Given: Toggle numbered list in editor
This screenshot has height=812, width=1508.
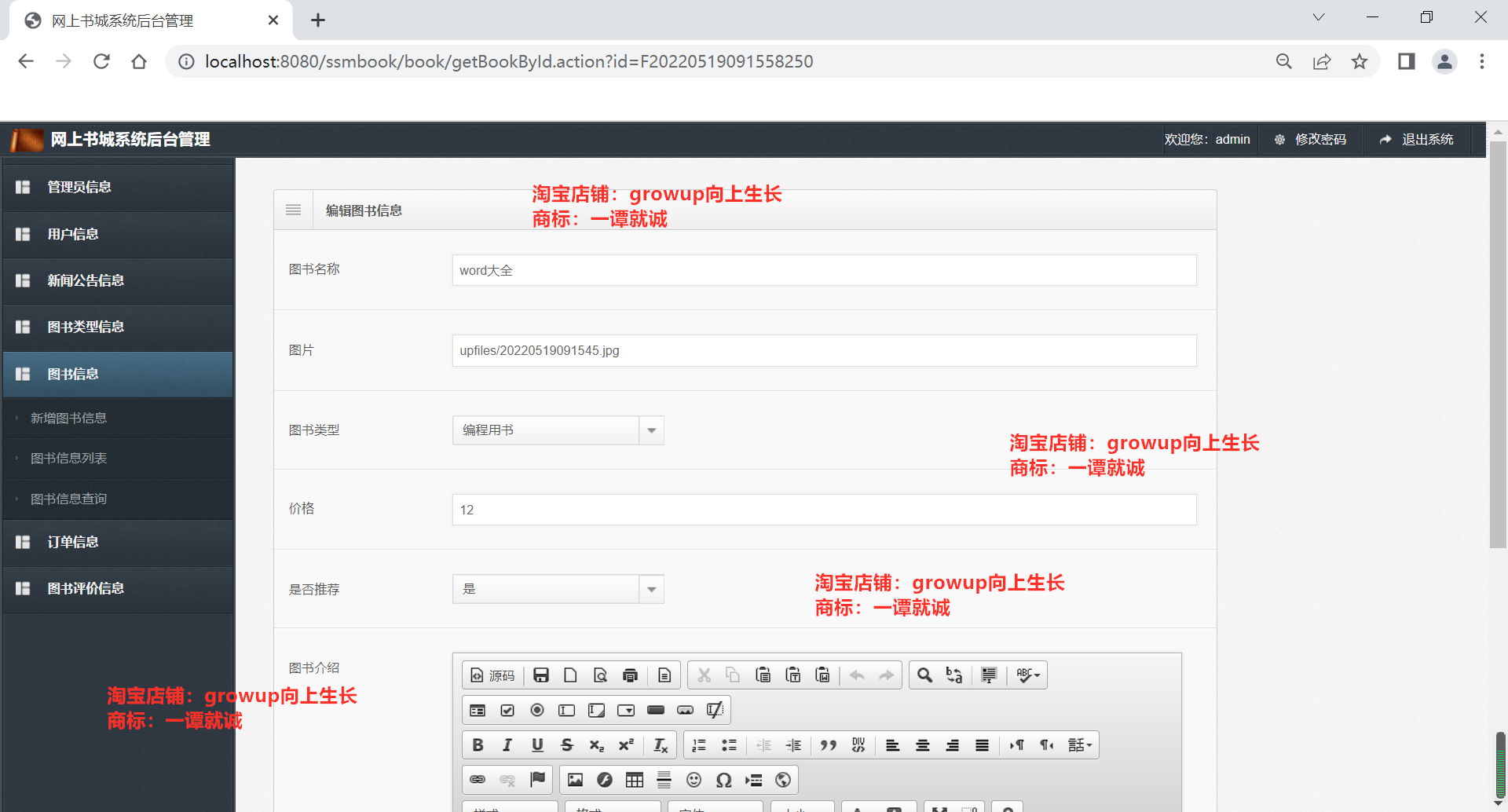Looking at the screenshot, I should (x=699, y=745).
